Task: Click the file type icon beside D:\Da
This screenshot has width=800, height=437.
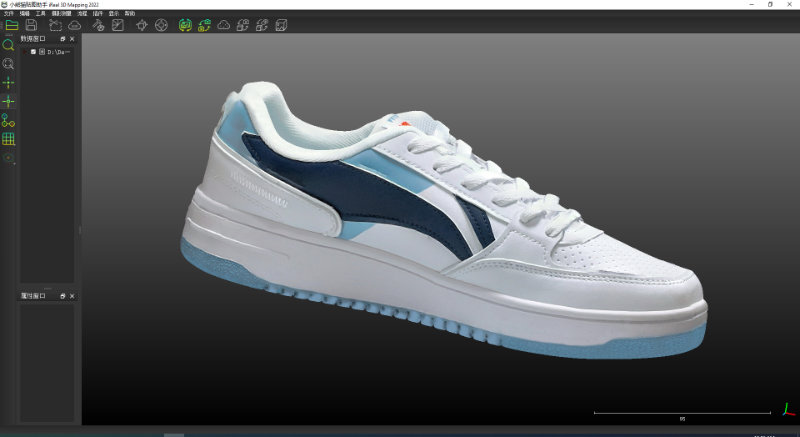Action: point(42,52)
